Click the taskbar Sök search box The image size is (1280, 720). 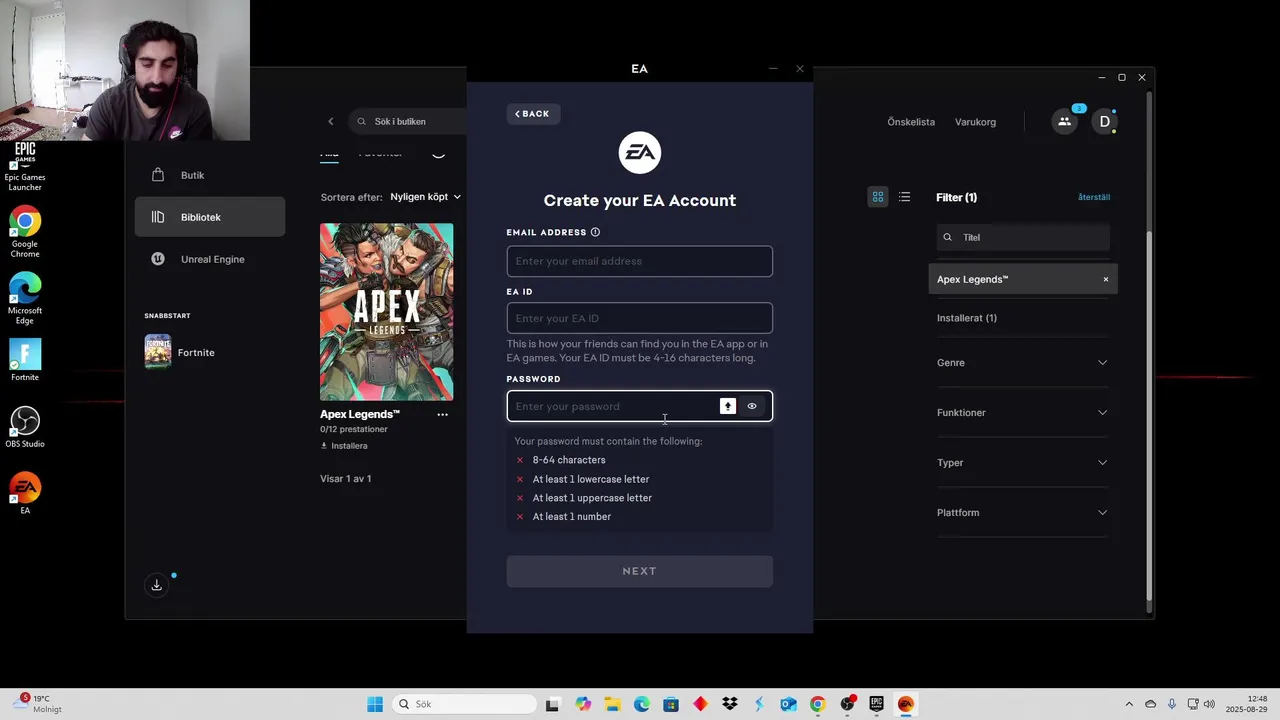[464, 704]
